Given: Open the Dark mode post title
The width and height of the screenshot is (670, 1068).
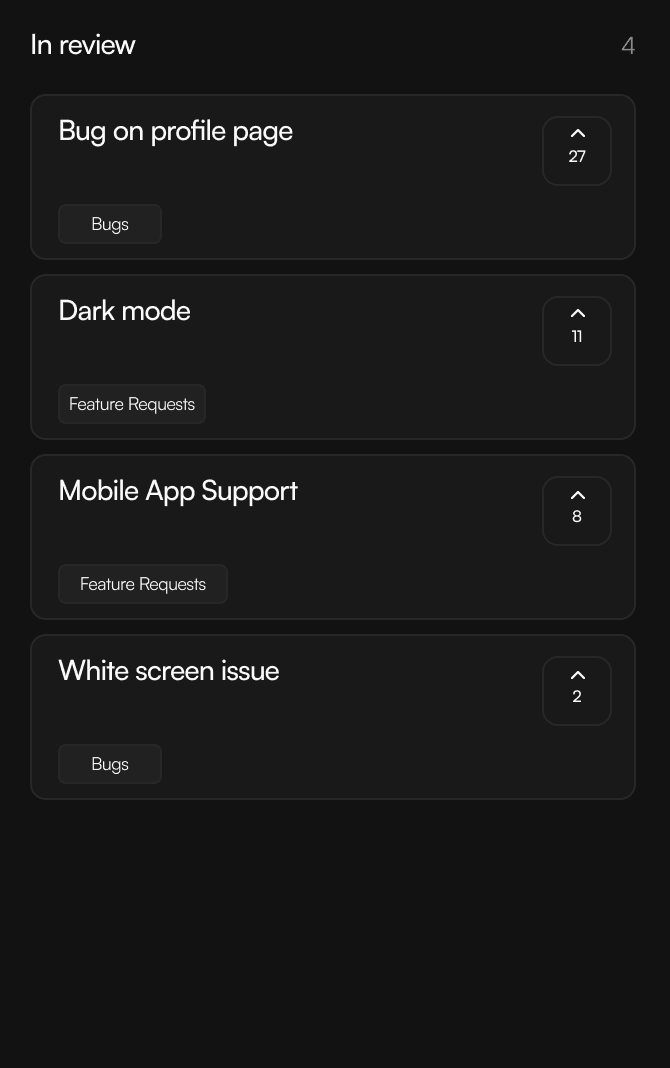Looking at the screenshot, I should 125,311.
